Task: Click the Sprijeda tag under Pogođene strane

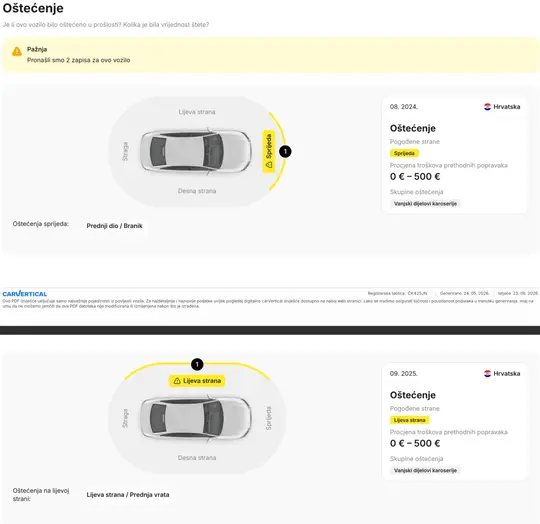Action: coord(404,153)
